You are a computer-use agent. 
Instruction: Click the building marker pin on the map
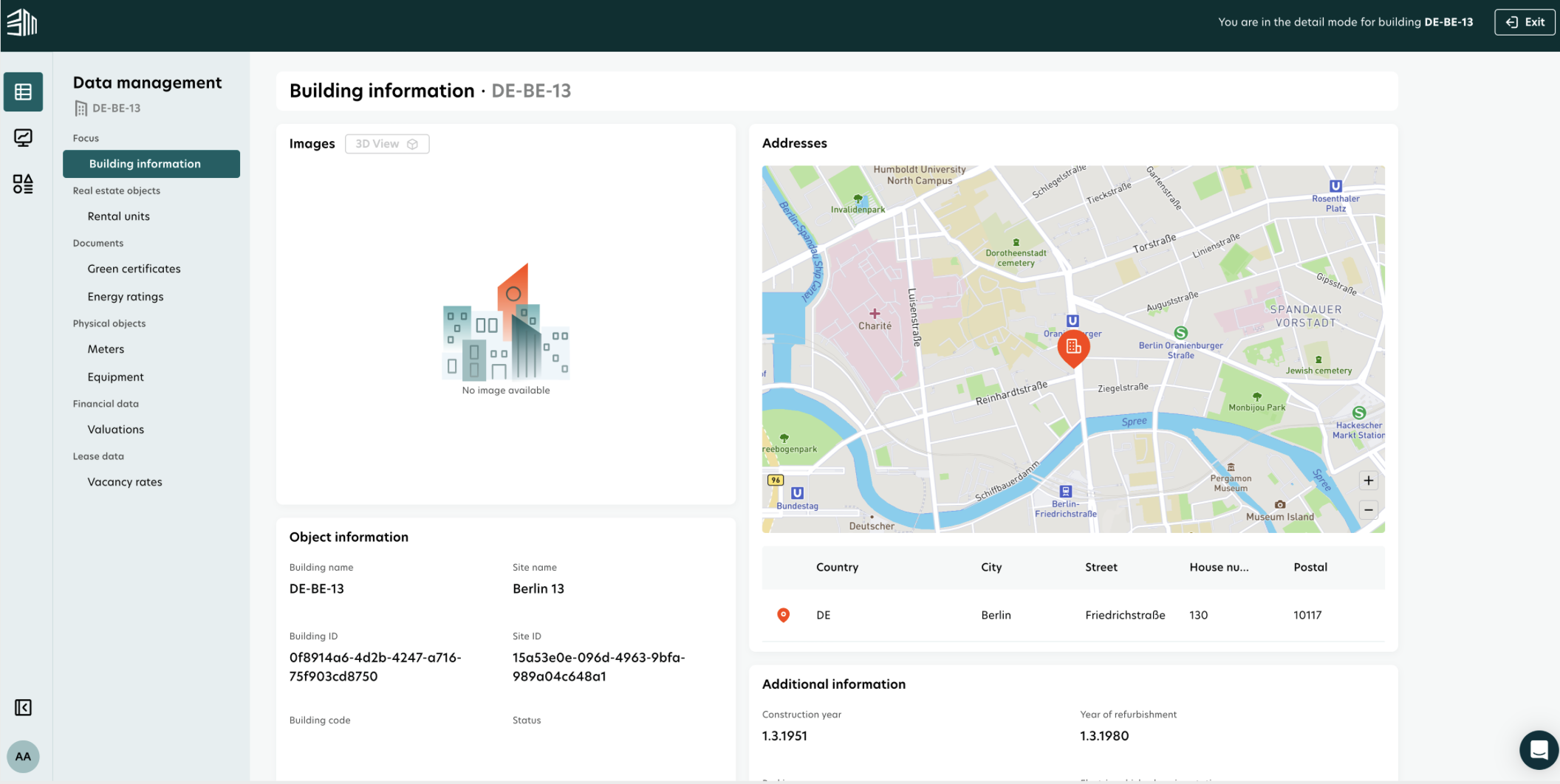coord(1073,347)
